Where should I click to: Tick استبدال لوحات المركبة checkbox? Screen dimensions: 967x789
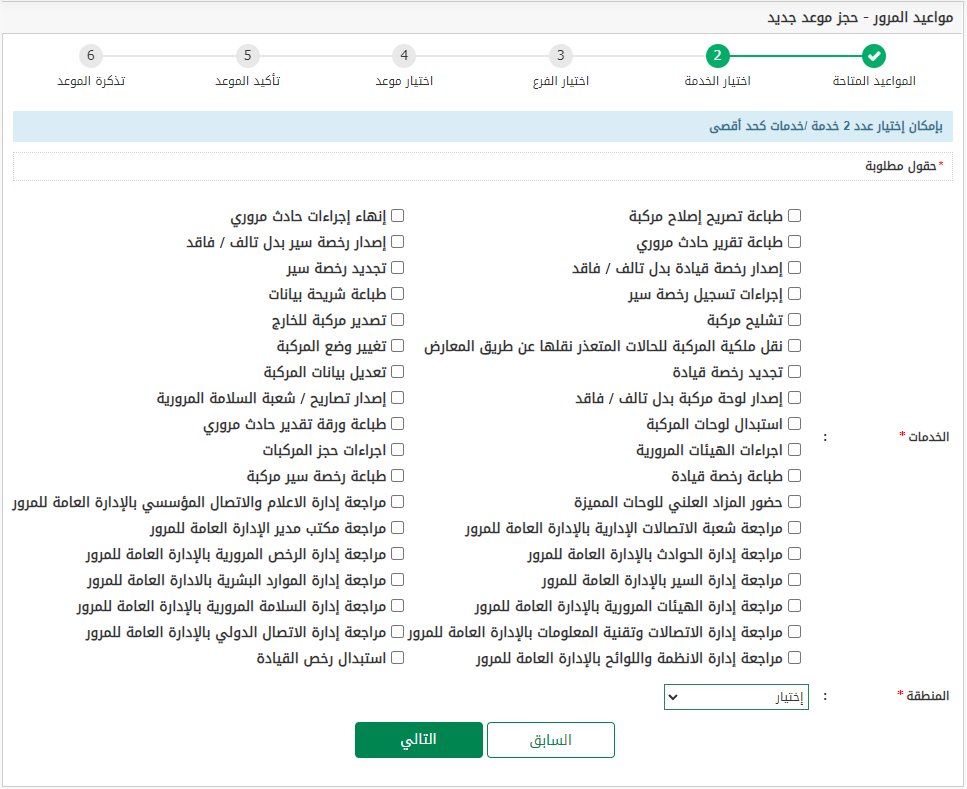pyautogui.click(x=794, y=423)
